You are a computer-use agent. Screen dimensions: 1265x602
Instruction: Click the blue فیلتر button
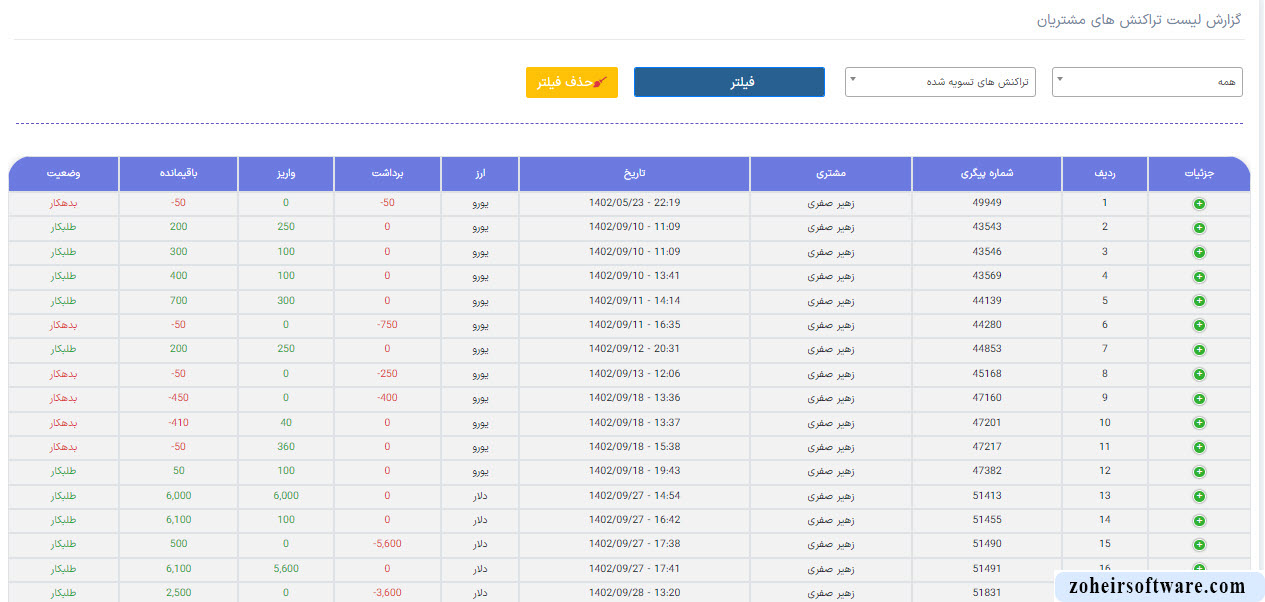click(729, 82)
